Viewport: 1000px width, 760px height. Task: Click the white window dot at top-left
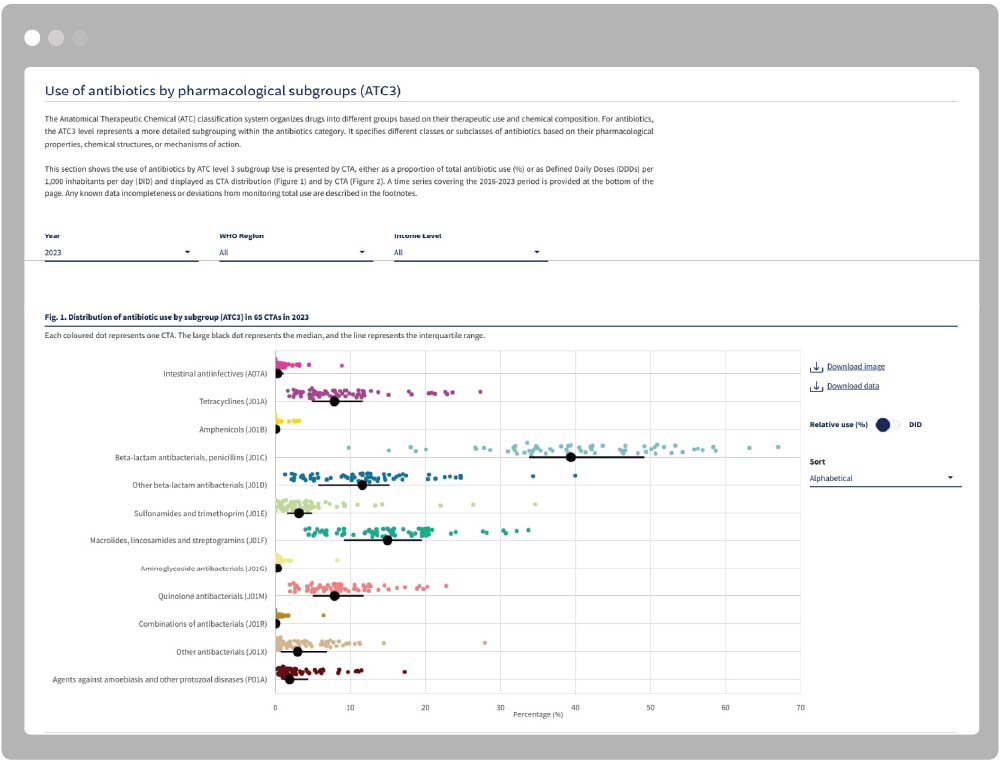[x=33, y=38]
